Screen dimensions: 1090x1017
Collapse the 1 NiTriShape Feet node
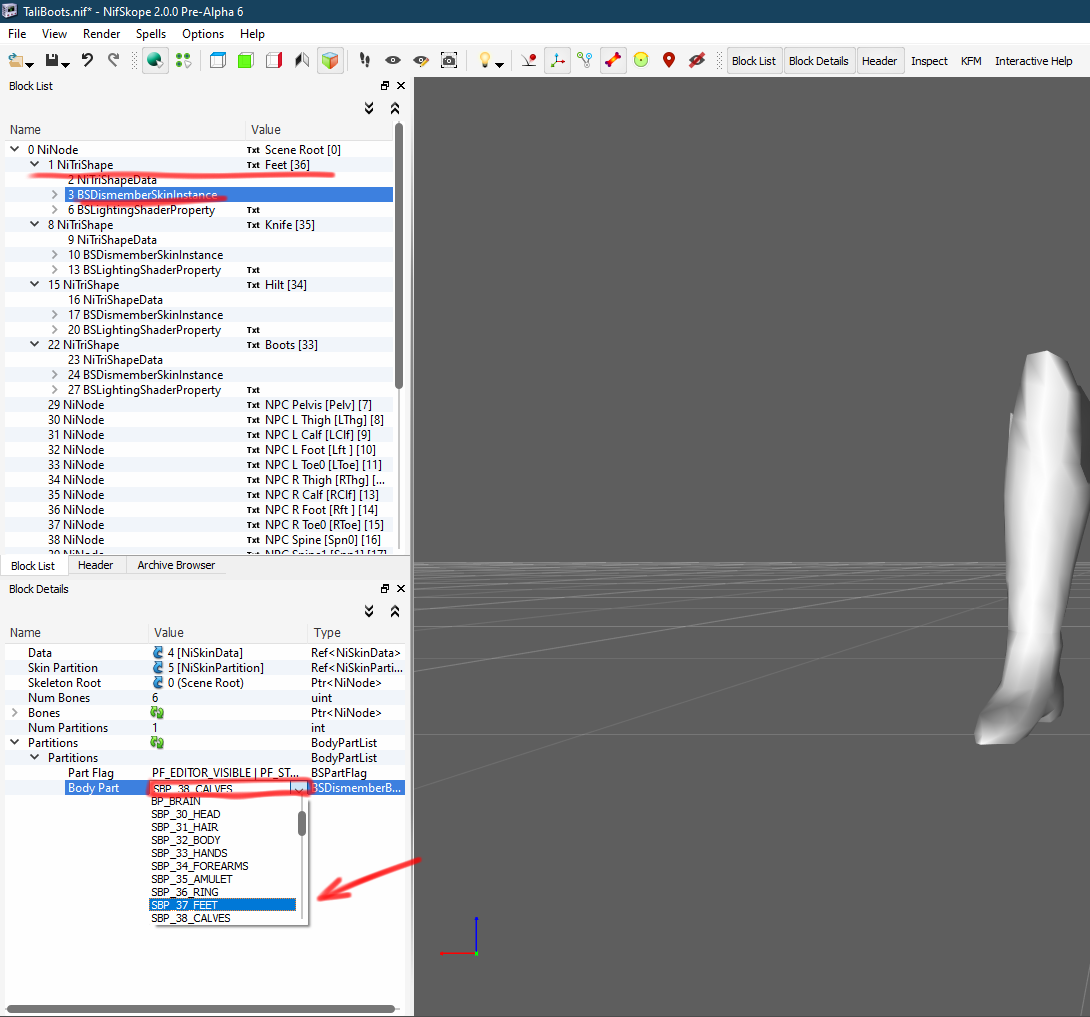click(x=35, y=165)
